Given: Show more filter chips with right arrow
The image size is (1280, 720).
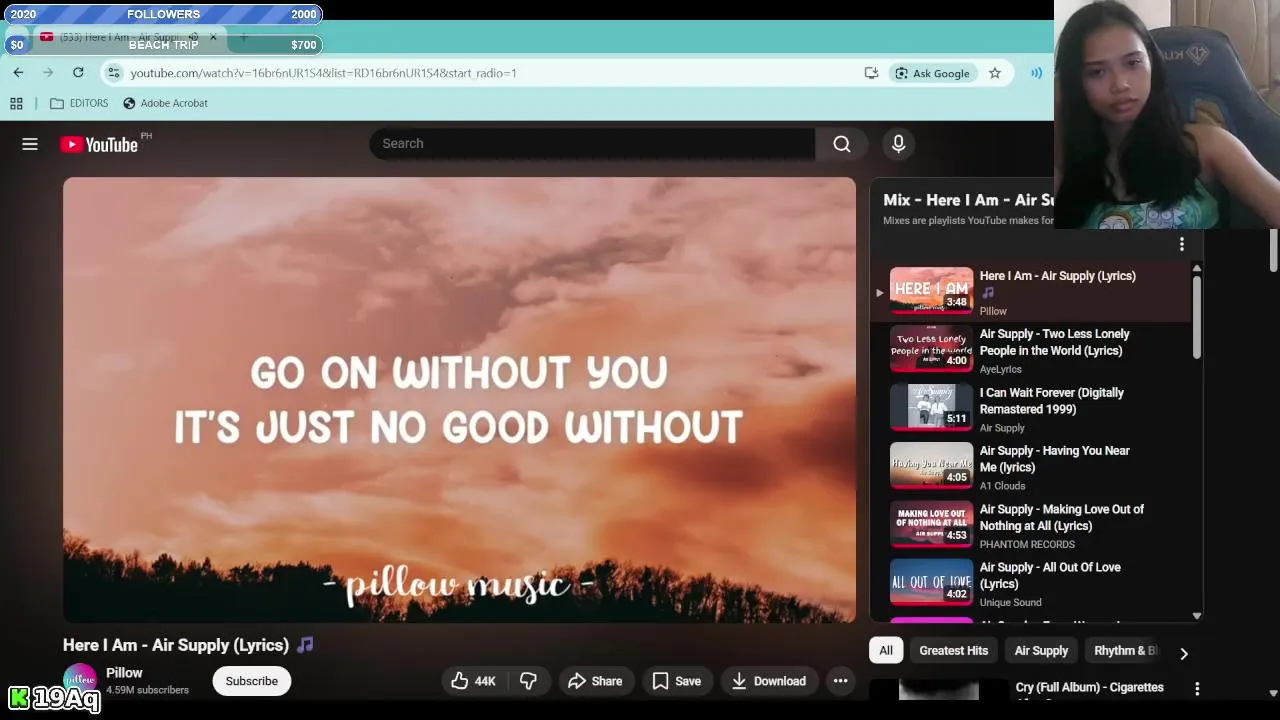Looking at the screenshot, I should pos(1184,653).
